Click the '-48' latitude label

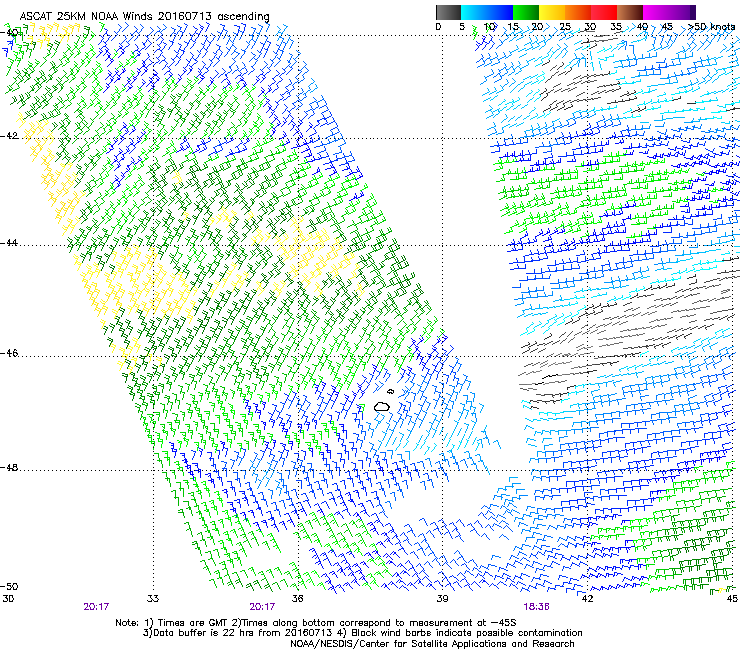click(x=10, y=467)
